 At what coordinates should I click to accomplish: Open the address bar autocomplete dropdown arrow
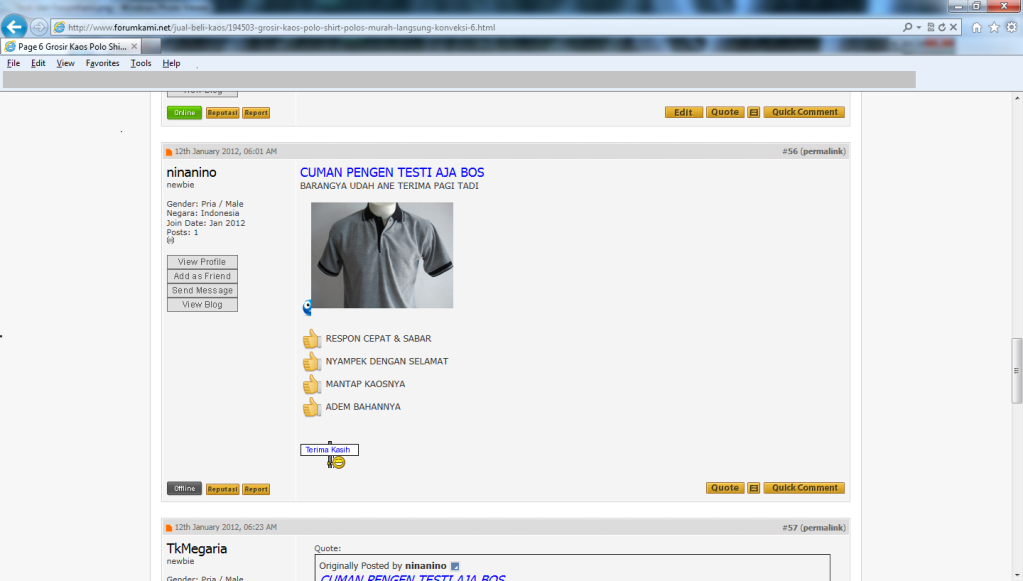point(919,27)
